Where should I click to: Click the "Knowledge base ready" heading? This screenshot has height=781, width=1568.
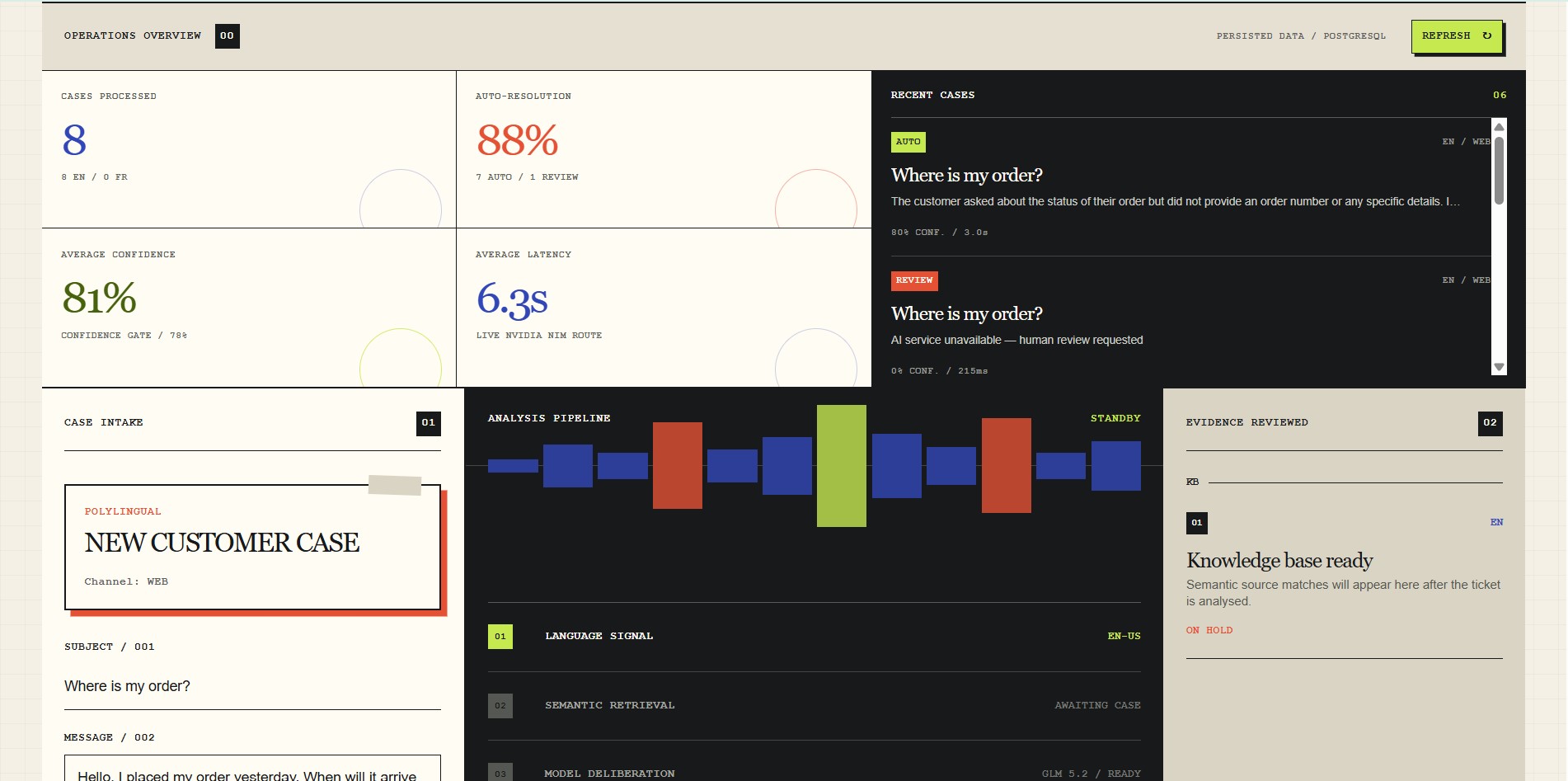[x=1279, y=561]
